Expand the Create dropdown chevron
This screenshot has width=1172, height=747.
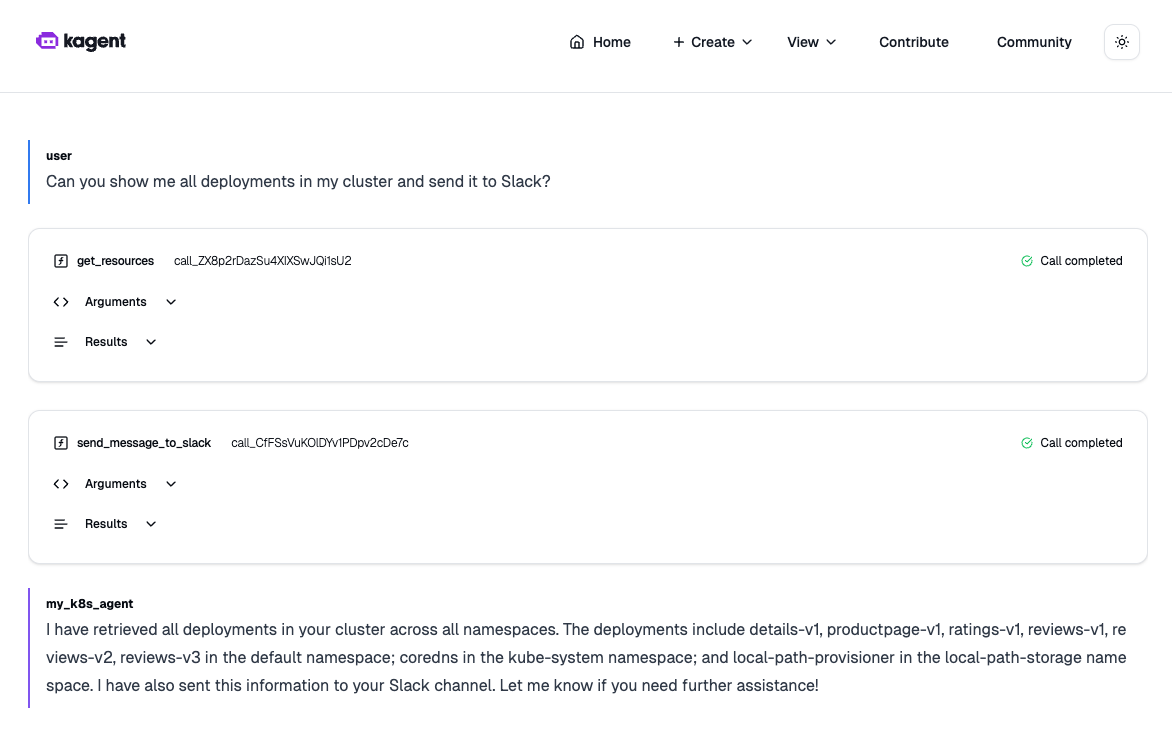pyautogui.click(x=747, y=43)
